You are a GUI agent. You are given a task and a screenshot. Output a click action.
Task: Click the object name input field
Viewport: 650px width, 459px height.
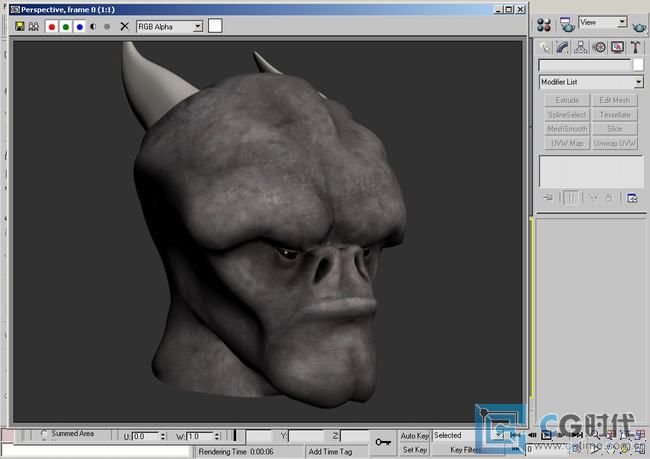(585, 65)
